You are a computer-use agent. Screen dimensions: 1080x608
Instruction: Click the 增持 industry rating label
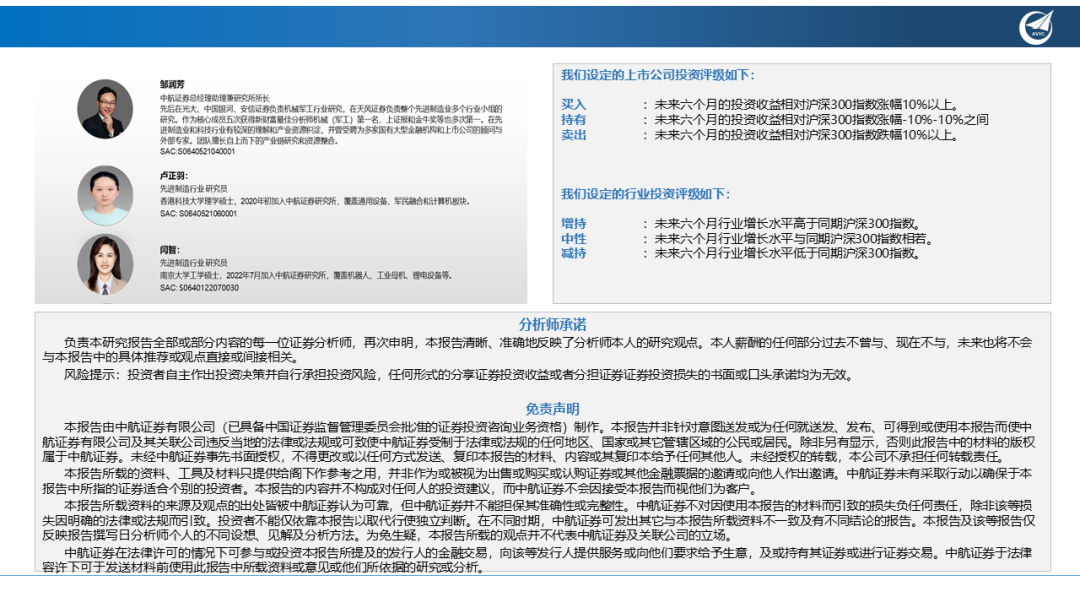[x=573, y=224]
